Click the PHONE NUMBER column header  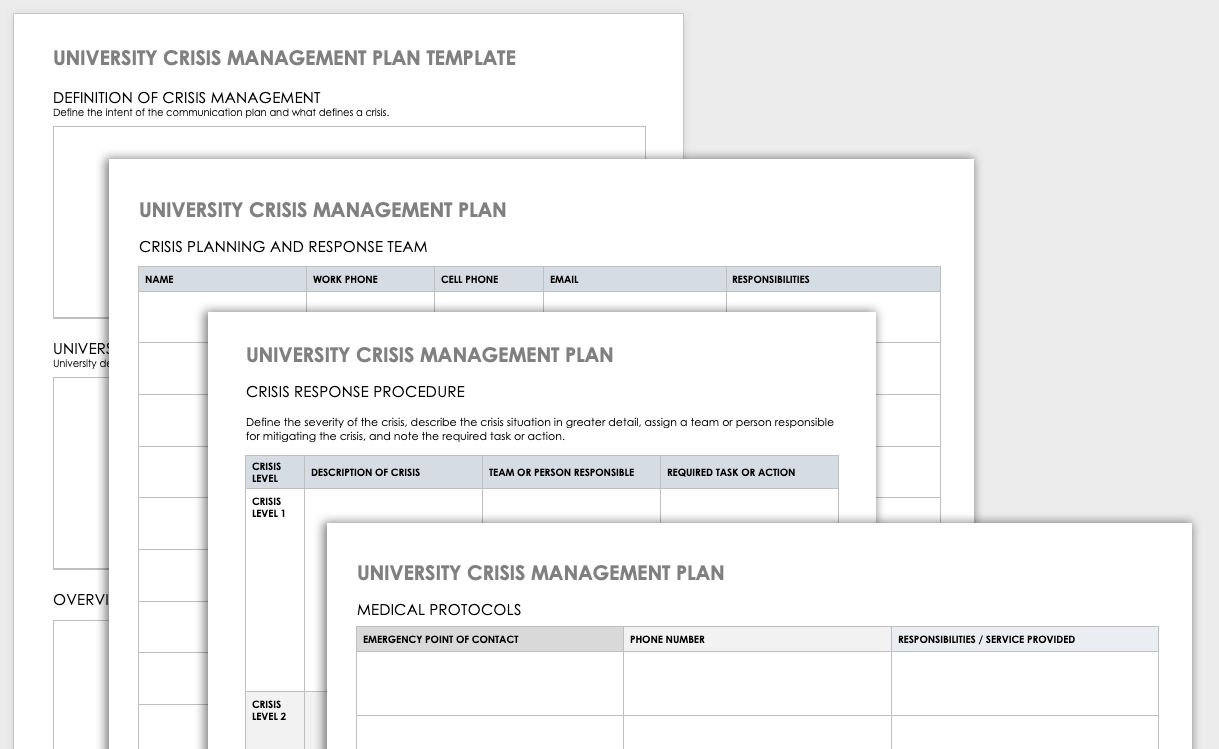click(757, 639)
